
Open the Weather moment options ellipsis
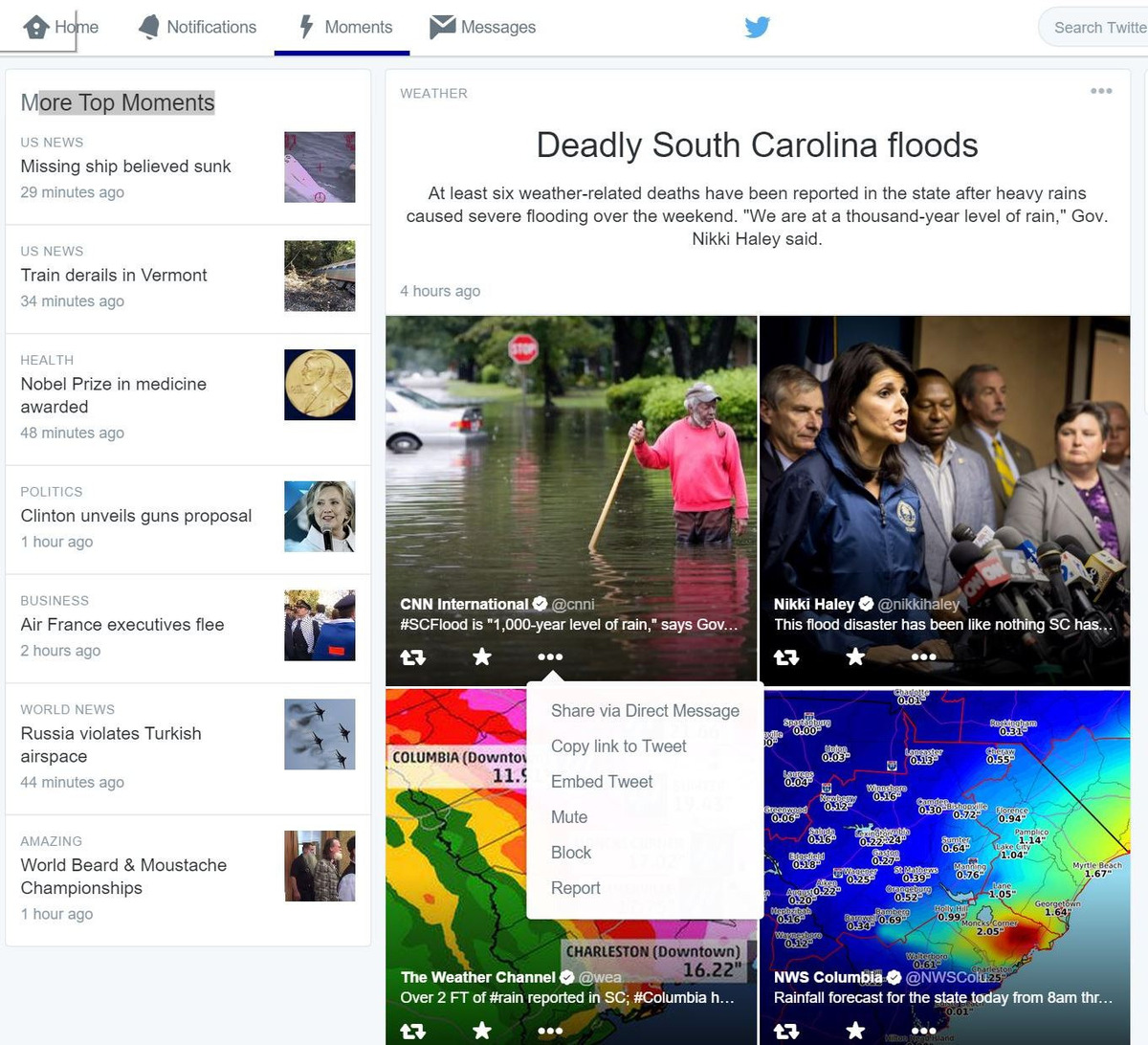pyautogui.click(x=1101, y=92)
